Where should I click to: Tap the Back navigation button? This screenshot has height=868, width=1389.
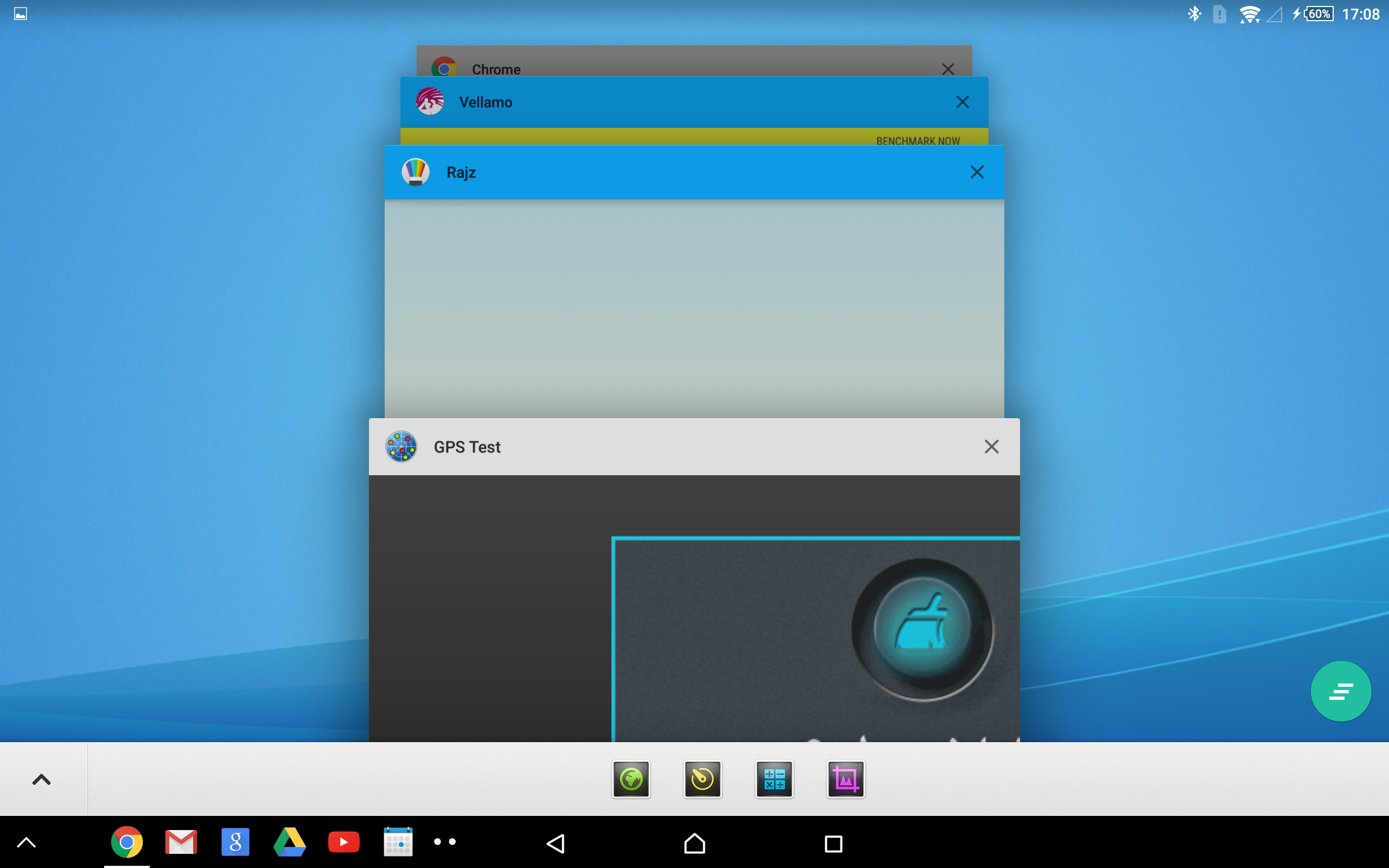coord(556,843)
